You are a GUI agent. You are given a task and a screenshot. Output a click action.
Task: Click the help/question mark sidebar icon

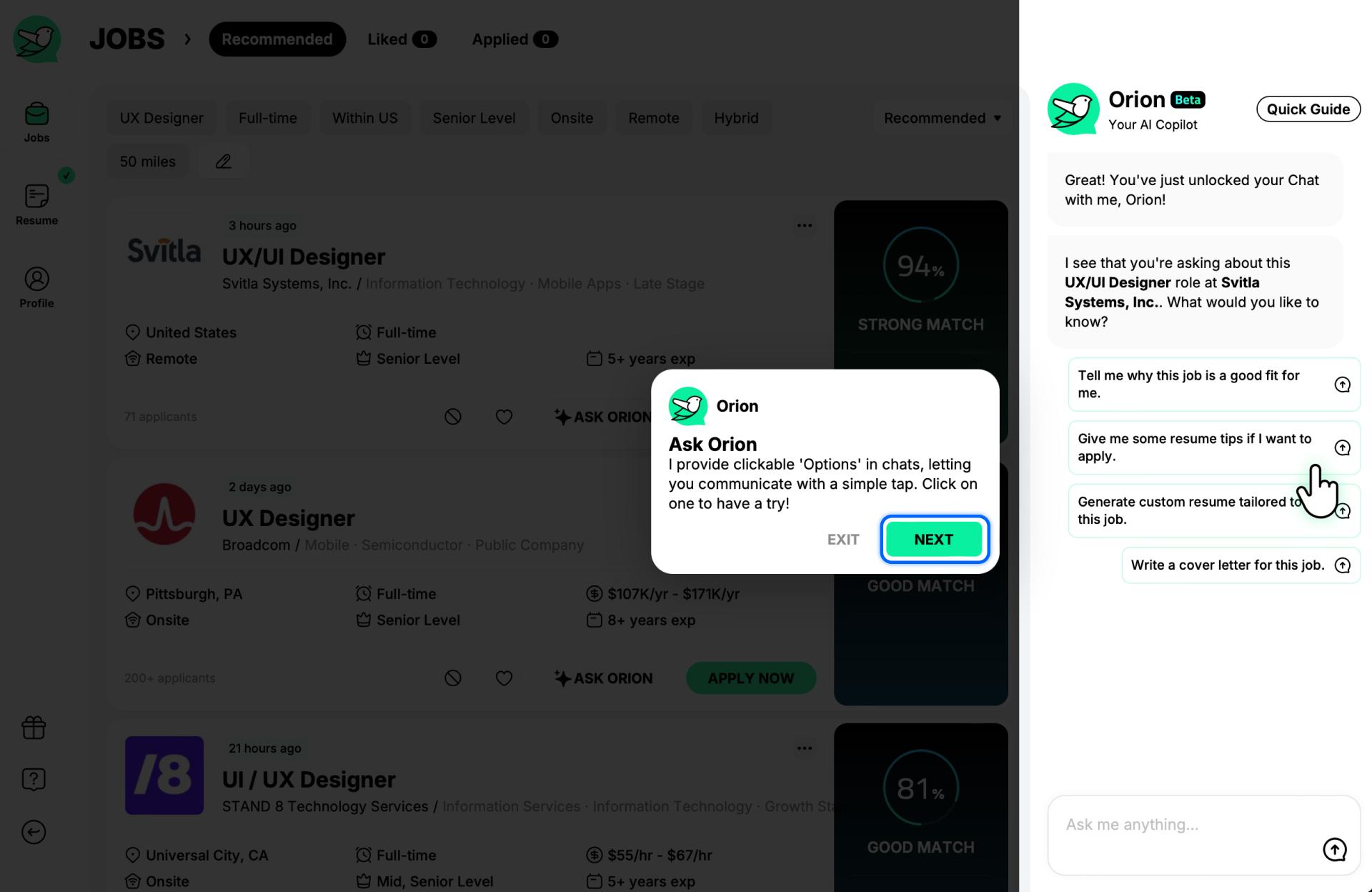coord(34,779)
